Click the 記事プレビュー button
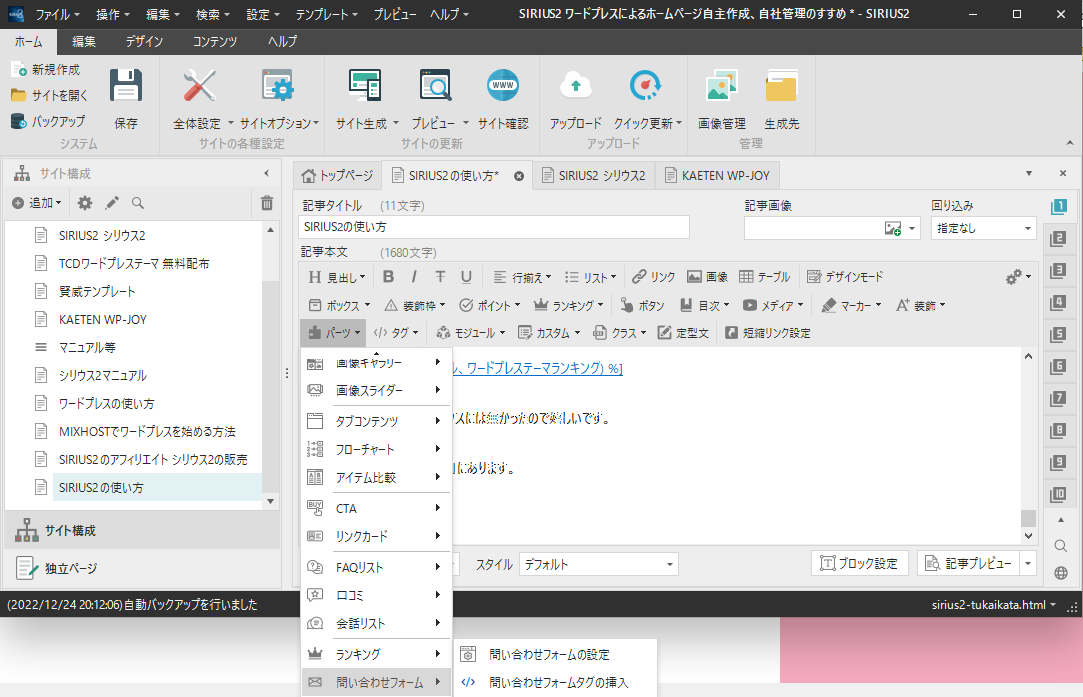This screenshot has height=697, width=1083. (969, 564)
